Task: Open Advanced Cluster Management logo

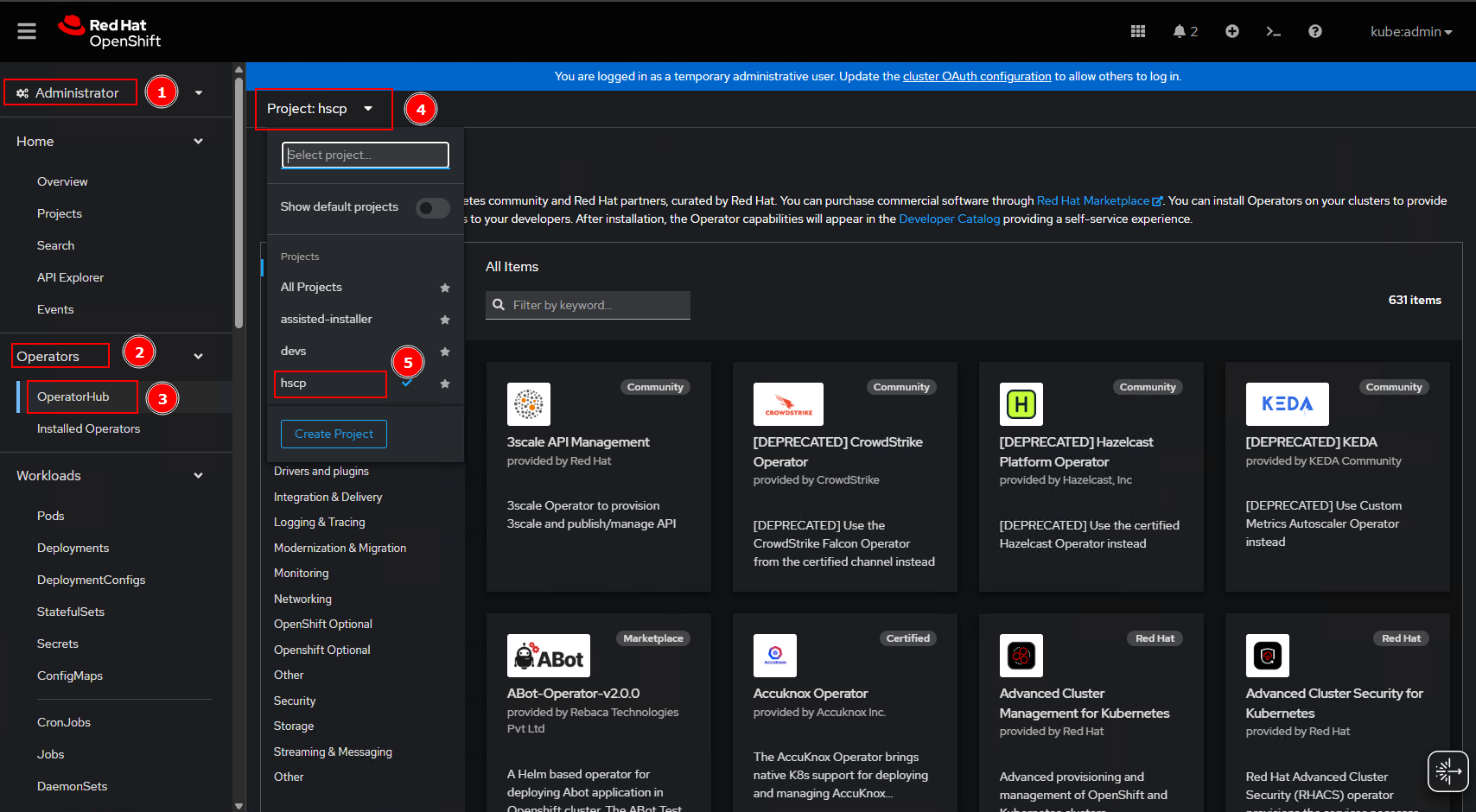Action: [x=1021, y=656]
